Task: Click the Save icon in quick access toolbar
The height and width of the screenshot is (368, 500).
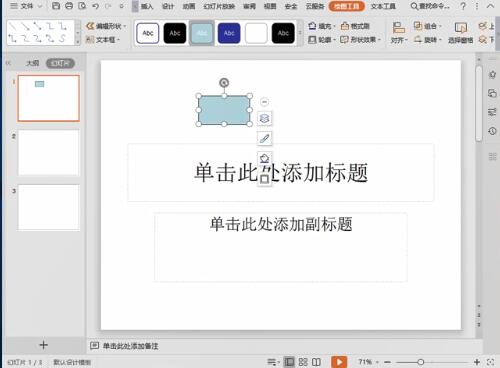Action: coord(56,6)
